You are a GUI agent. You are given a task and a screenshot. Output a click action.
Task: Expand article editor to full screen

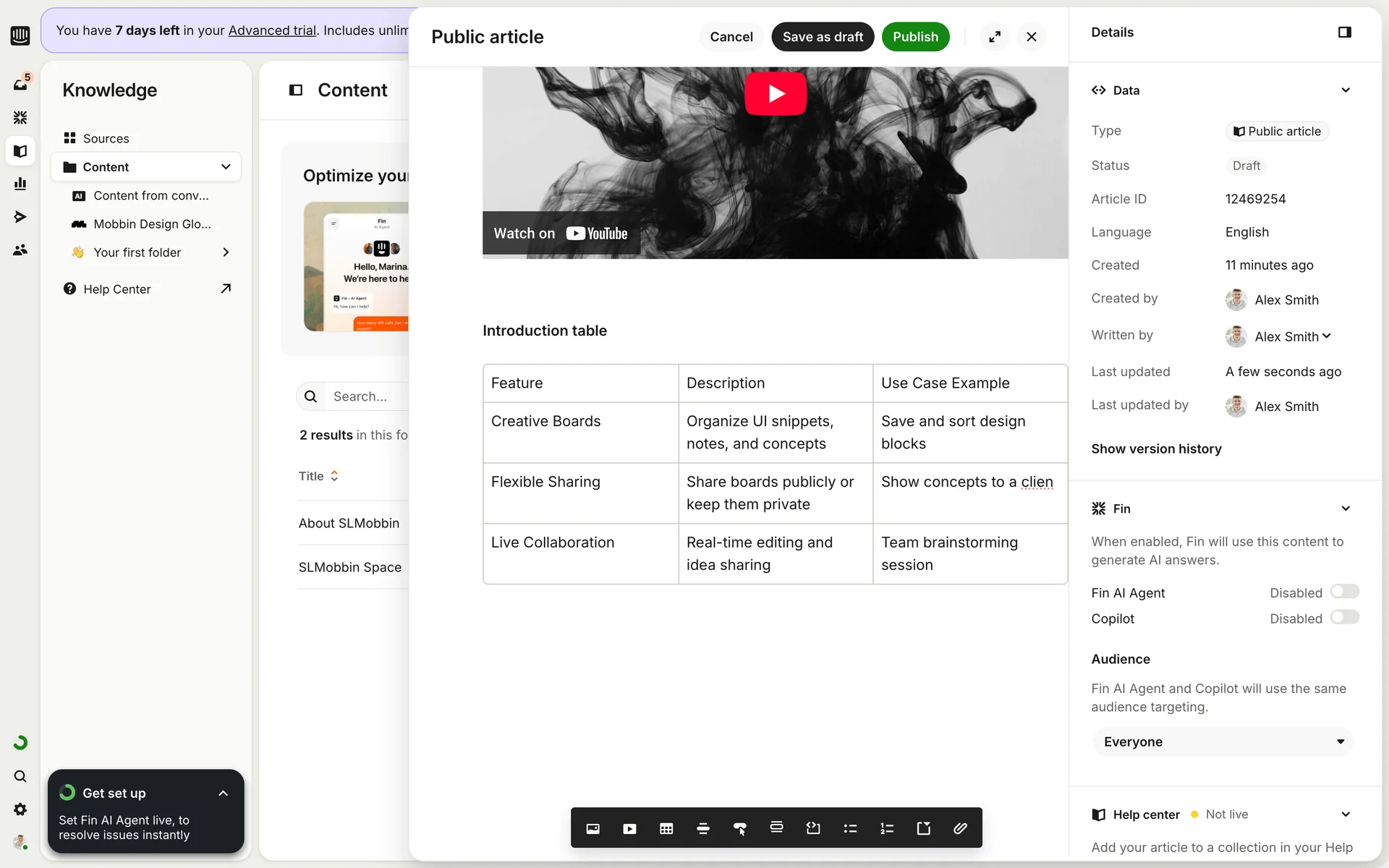(995, 37)
